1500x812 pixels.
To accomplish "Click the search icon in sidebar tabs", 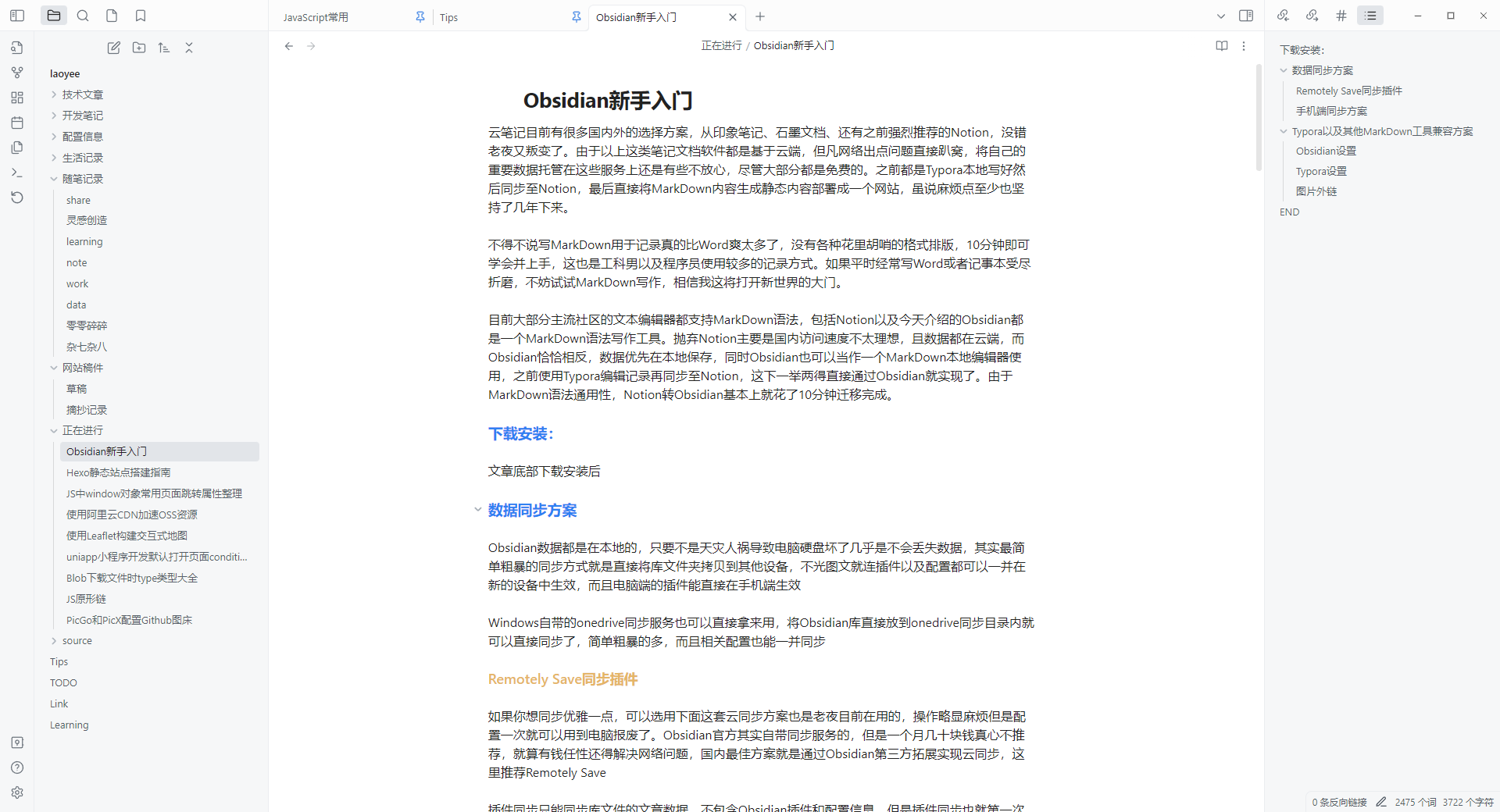I will click(83, 16).
